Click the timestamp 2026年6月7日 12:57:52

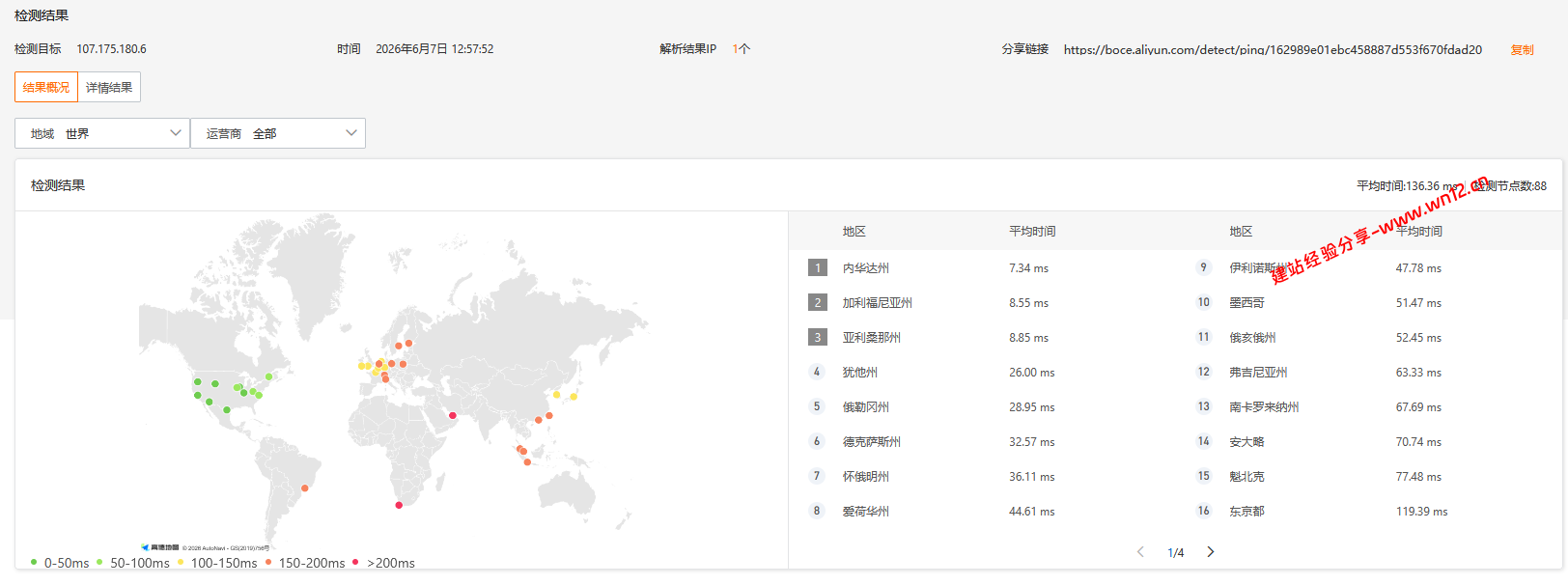434,49
